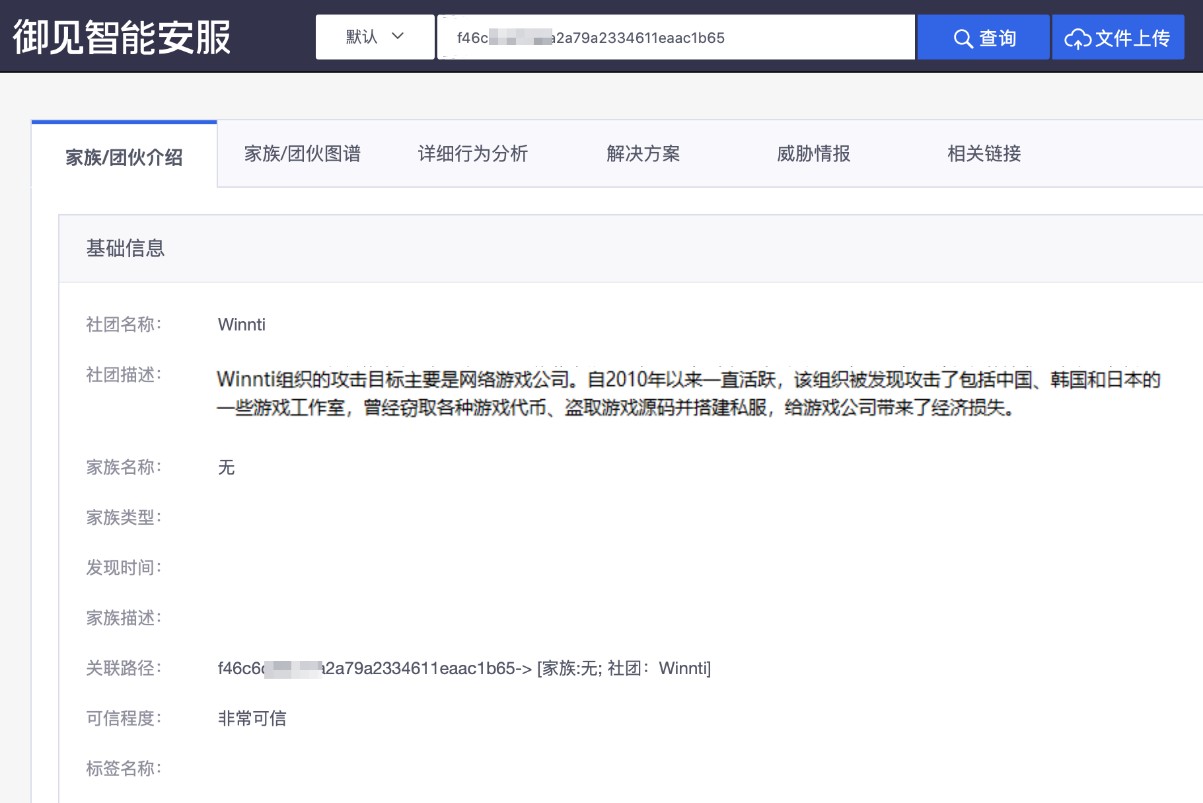Screen dimensions: 1203x803
Task: Switch to the 家族/团伙图谱 tab
Action: click(x=302, y=154)
